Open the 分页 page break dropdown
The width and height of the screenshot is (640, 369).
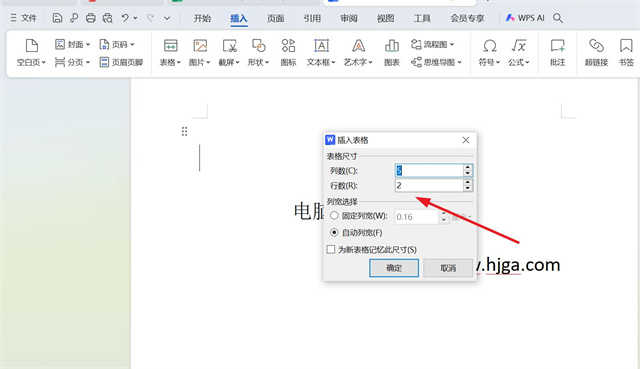pos(72,62)
